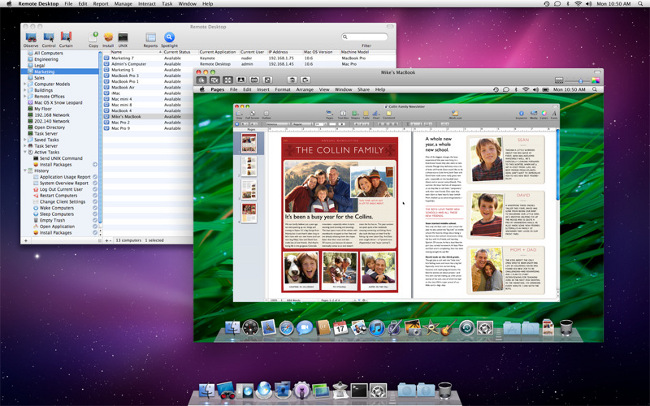The width and height of the screenshot is (650, 406).
Task: Activate the Curtain toolbar icon
Action: [x=66, y=37]
